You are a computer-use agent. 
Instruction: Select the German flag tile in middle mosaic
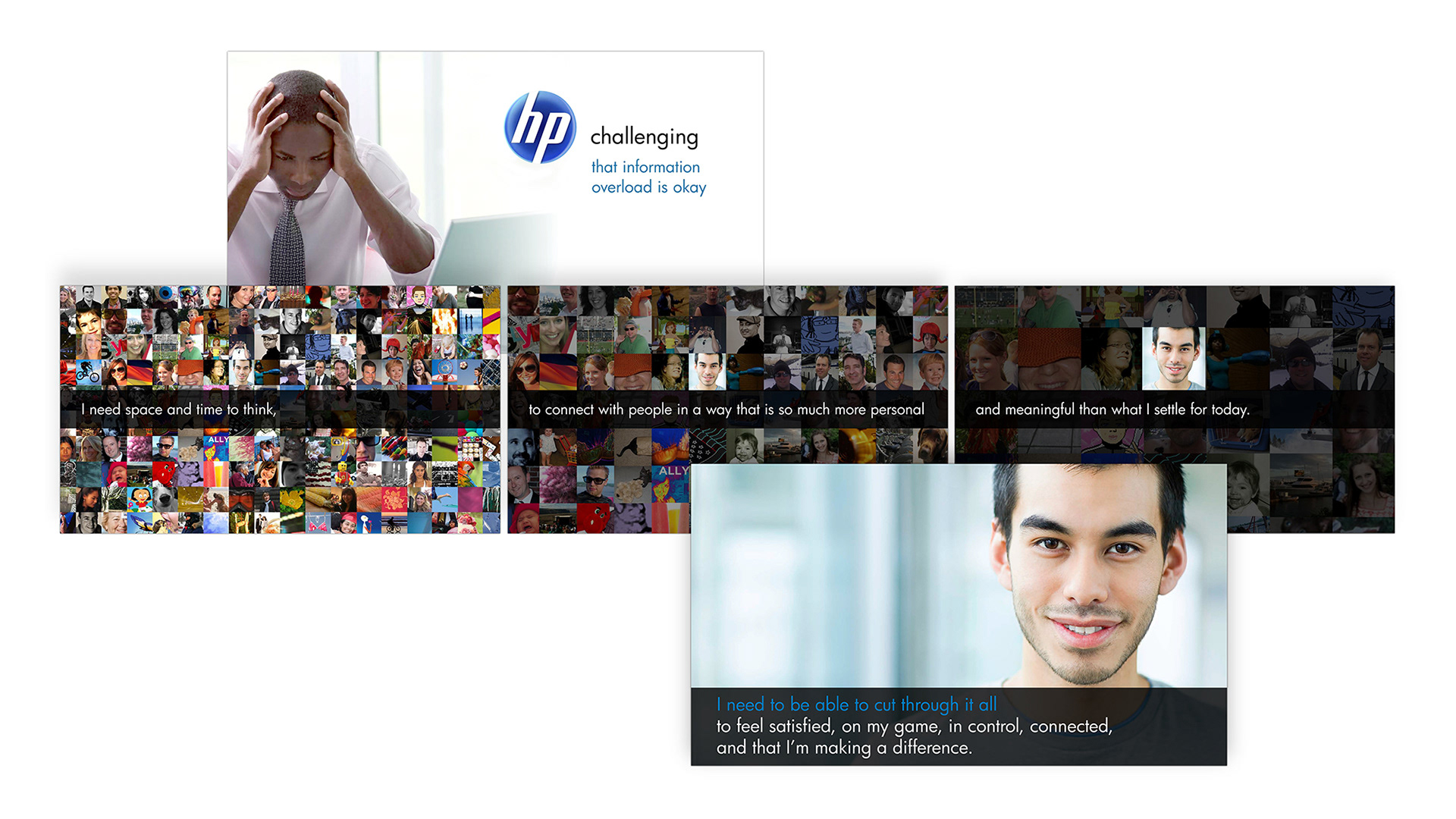coord(558,371)
